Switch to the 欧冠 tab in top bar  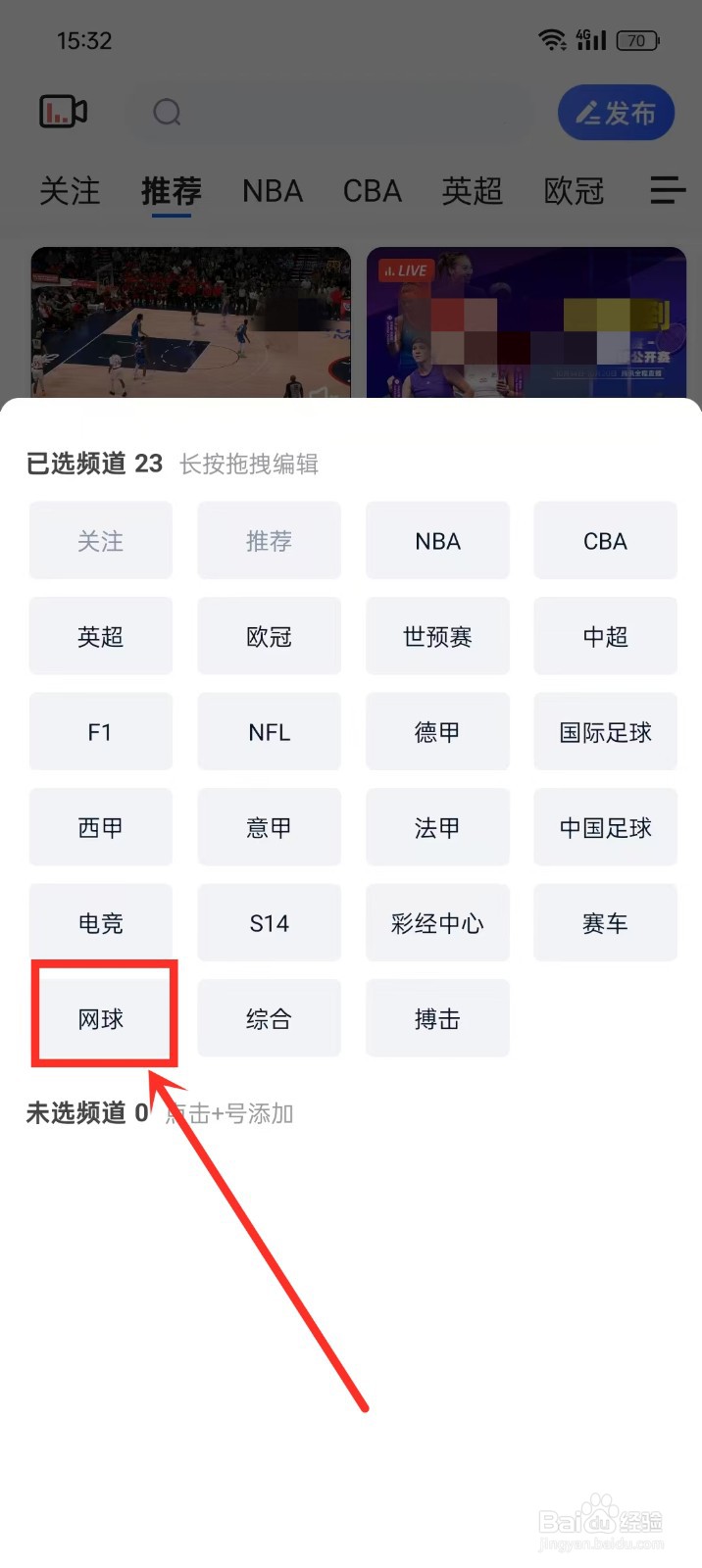pos(574,191)
